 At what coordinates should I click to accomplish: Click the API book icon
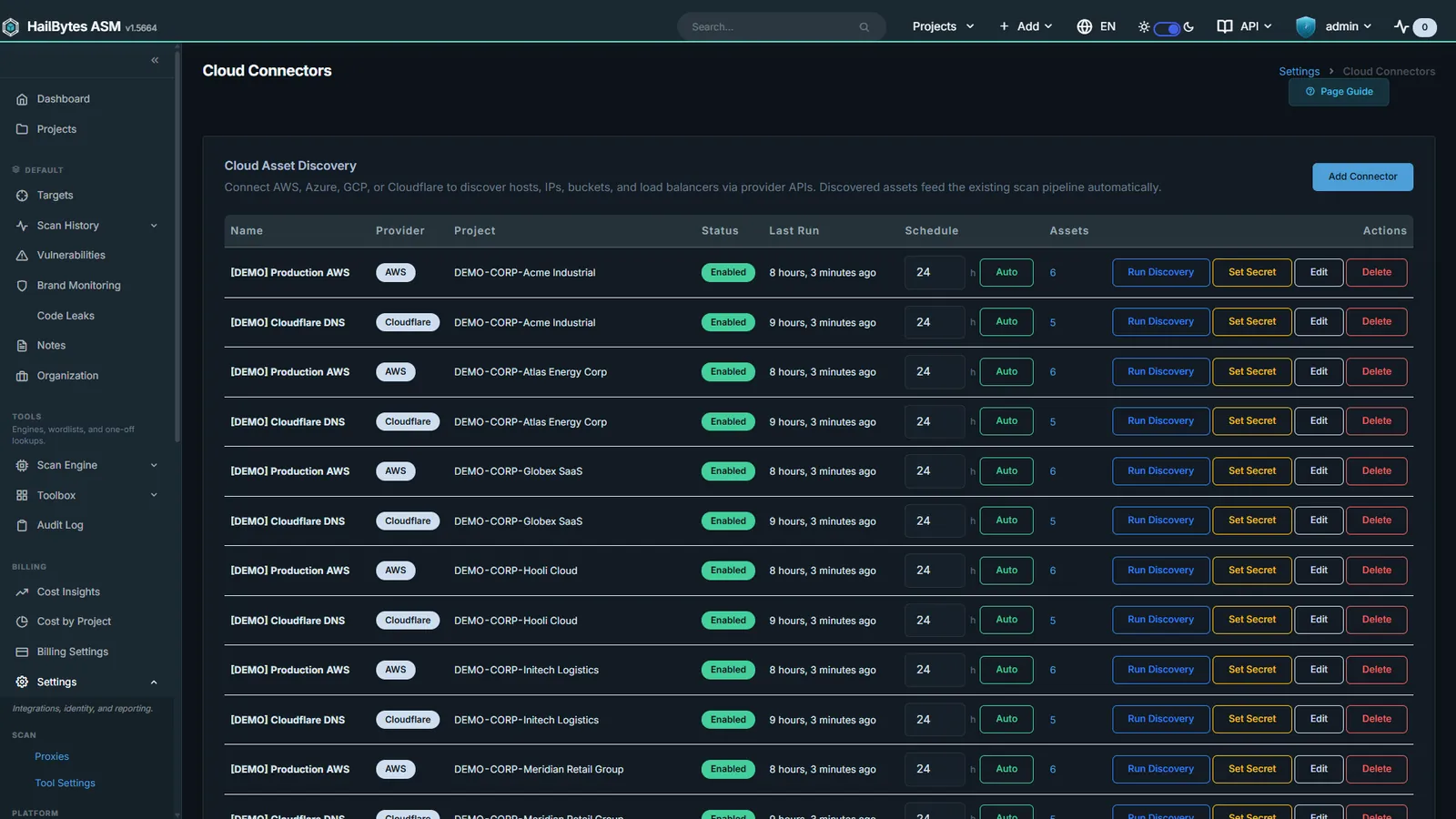point(1225,26)
